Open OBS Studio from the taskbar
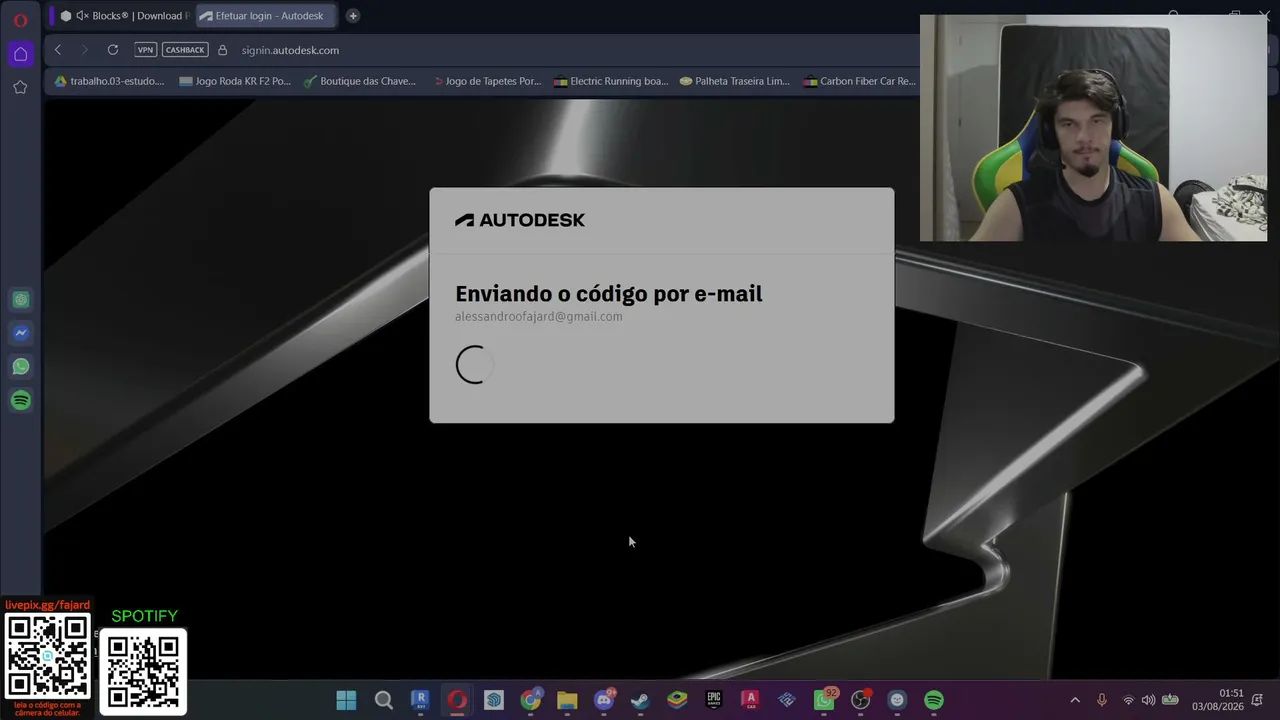This screenshot has width=1280, height=720. pos(860,700)
